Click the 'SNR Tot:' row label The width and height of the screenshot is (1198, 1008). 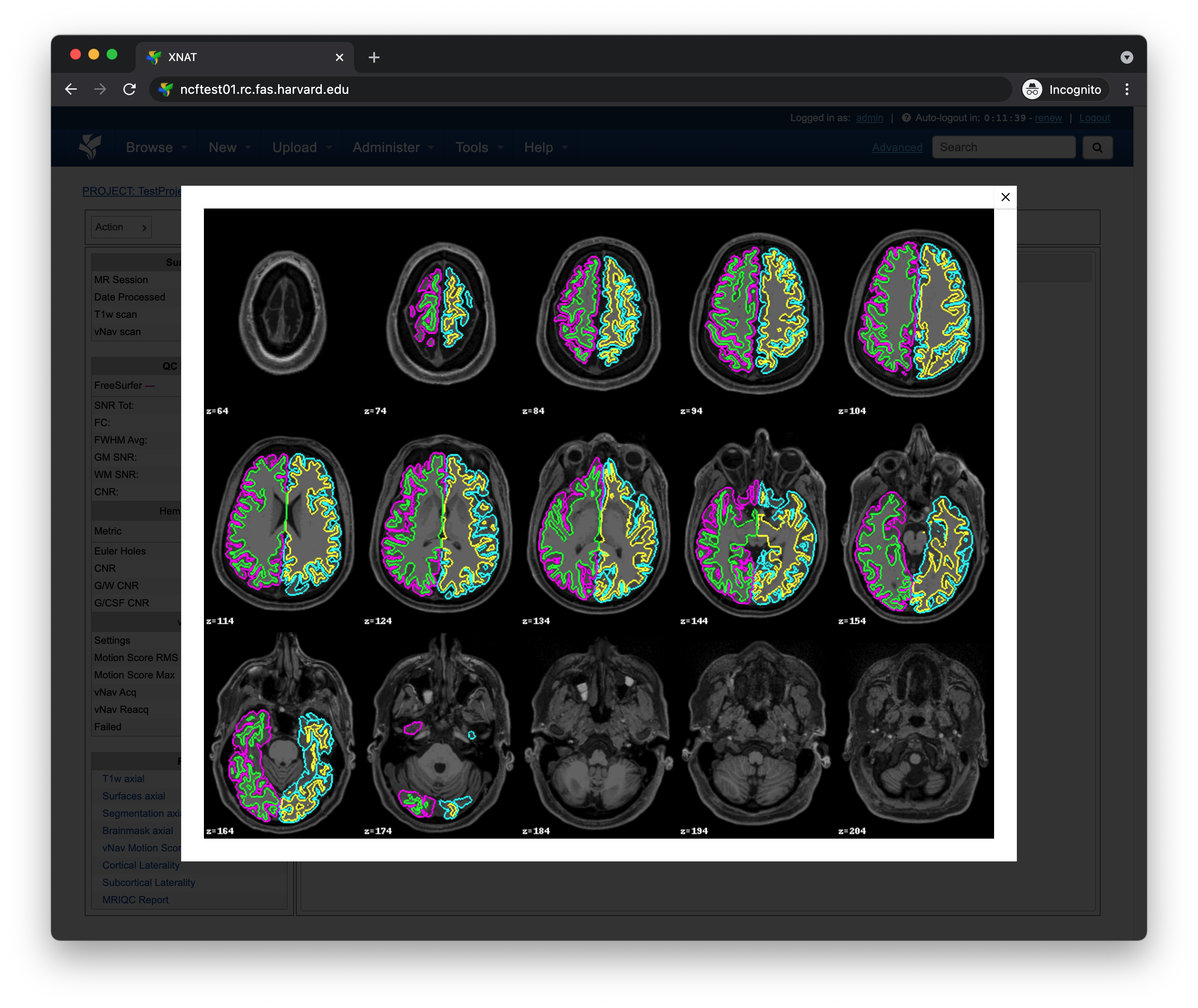coord(114,405)
